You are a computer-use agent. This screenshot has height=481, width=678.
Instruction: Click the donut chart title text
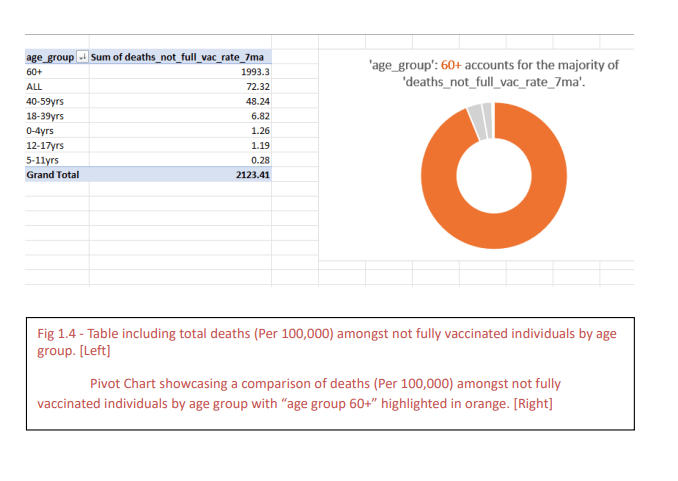493,73
